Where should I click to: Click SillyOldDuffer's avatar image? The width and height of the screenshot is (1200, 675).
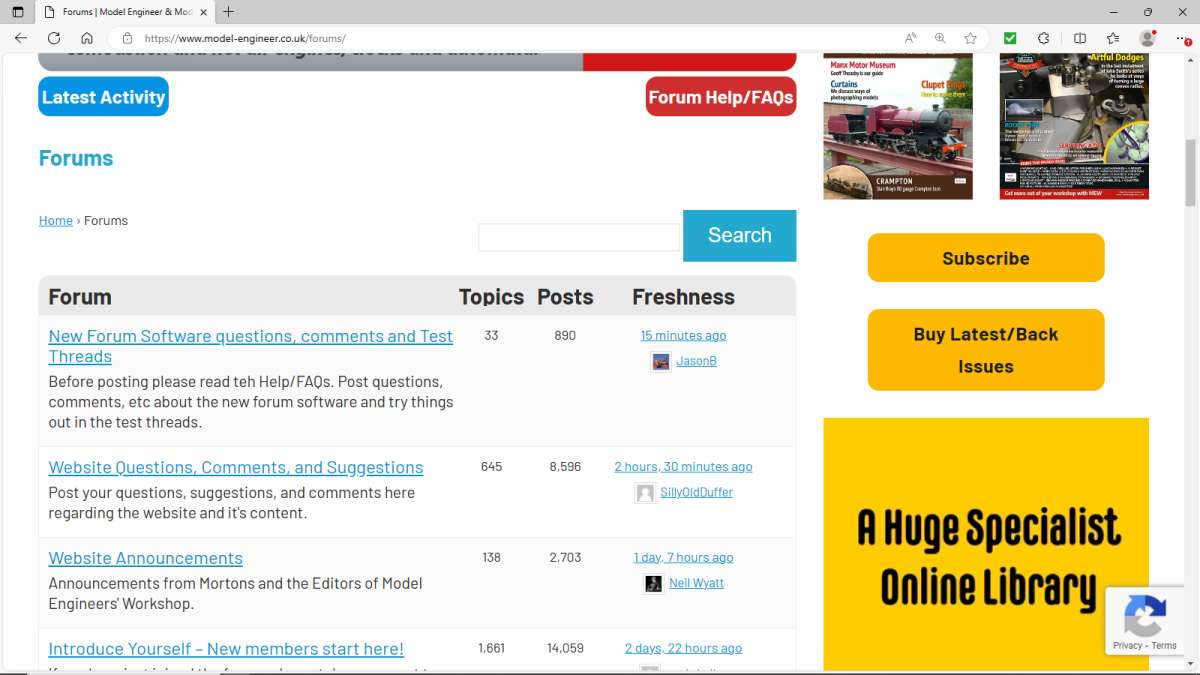coord(645,493)
